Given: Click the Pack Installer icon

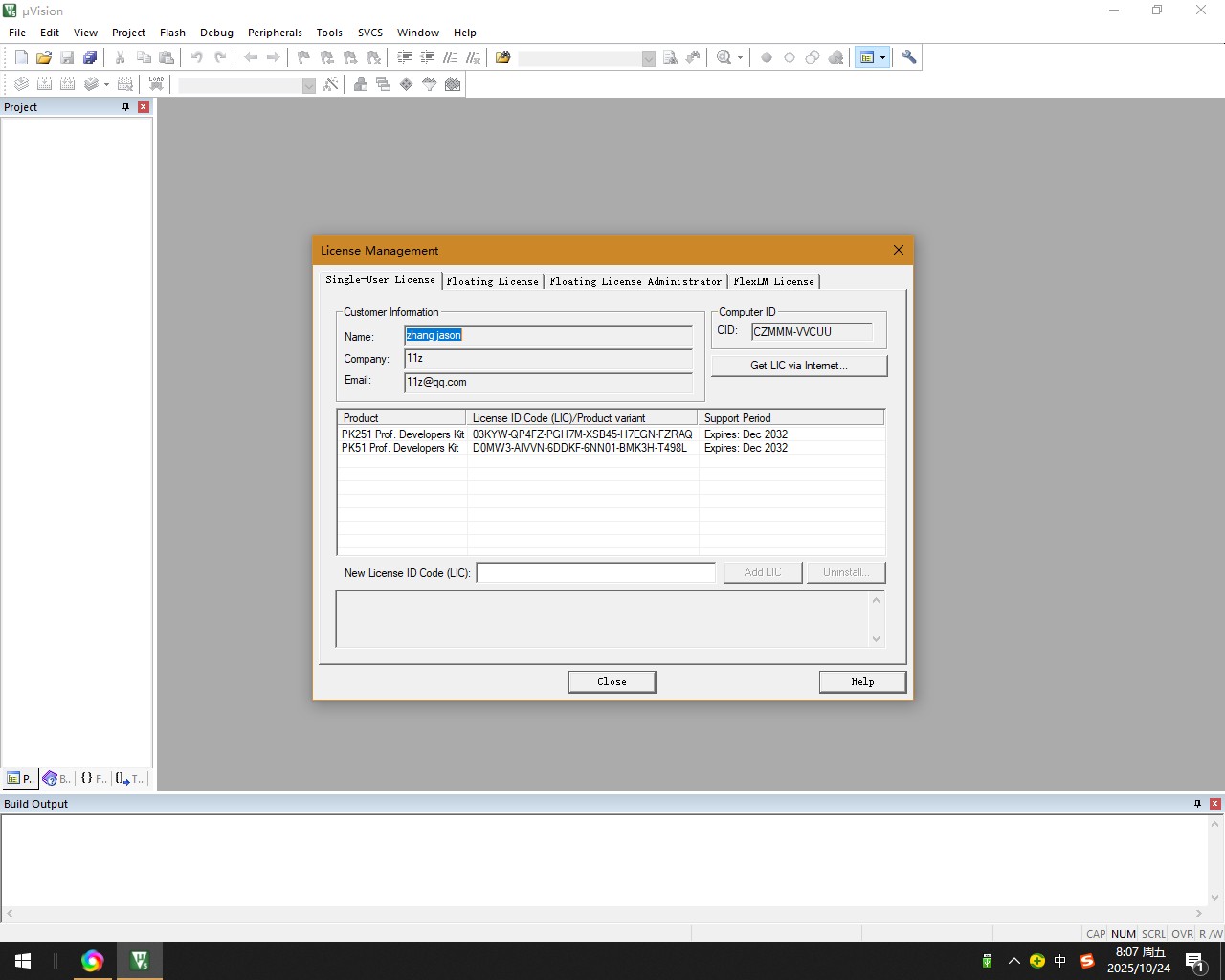Looking at the screenshot, I should 453,84.
